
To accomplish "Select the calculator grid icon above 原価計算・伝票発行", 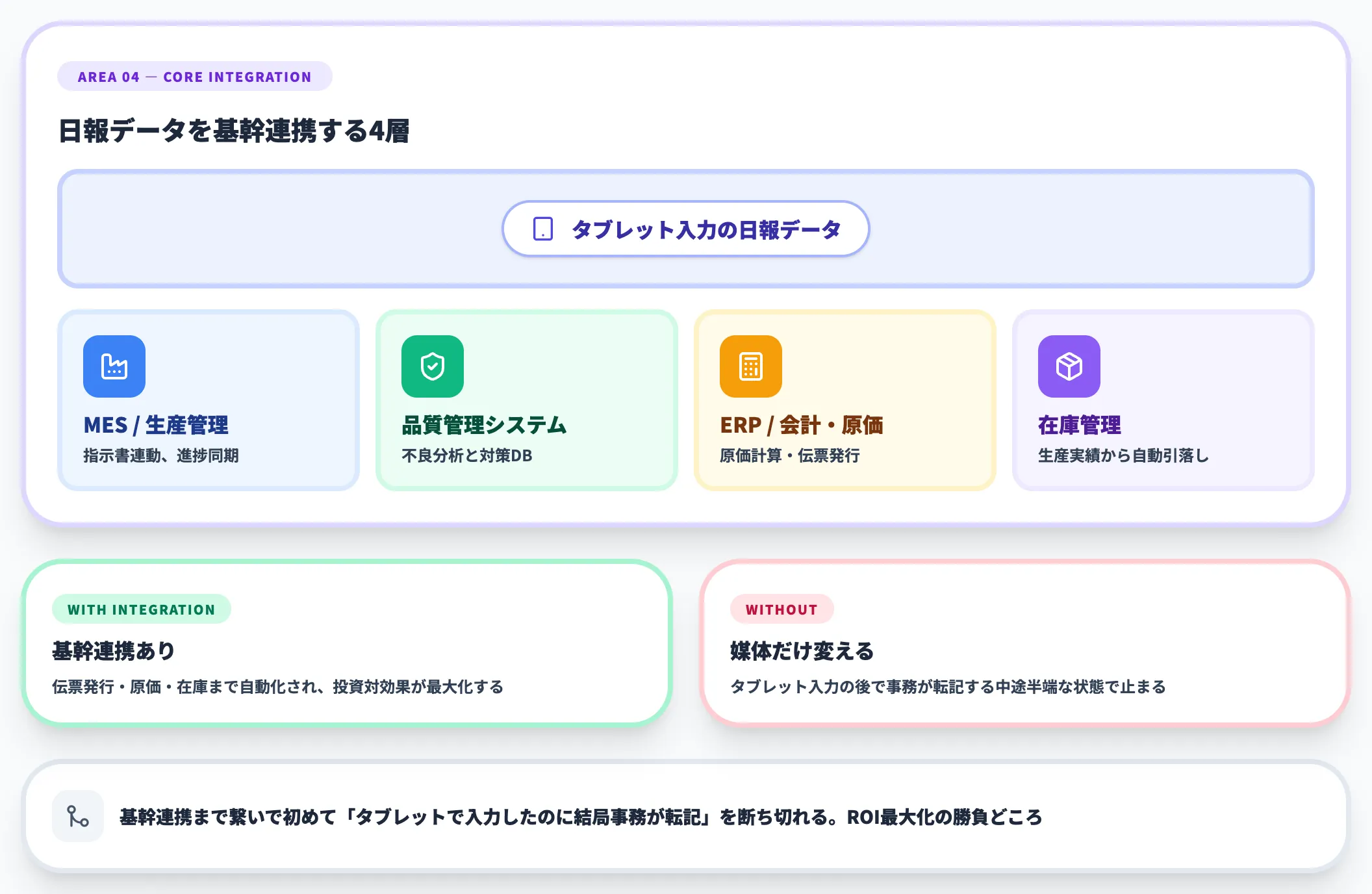I will (x=750, y=366).
